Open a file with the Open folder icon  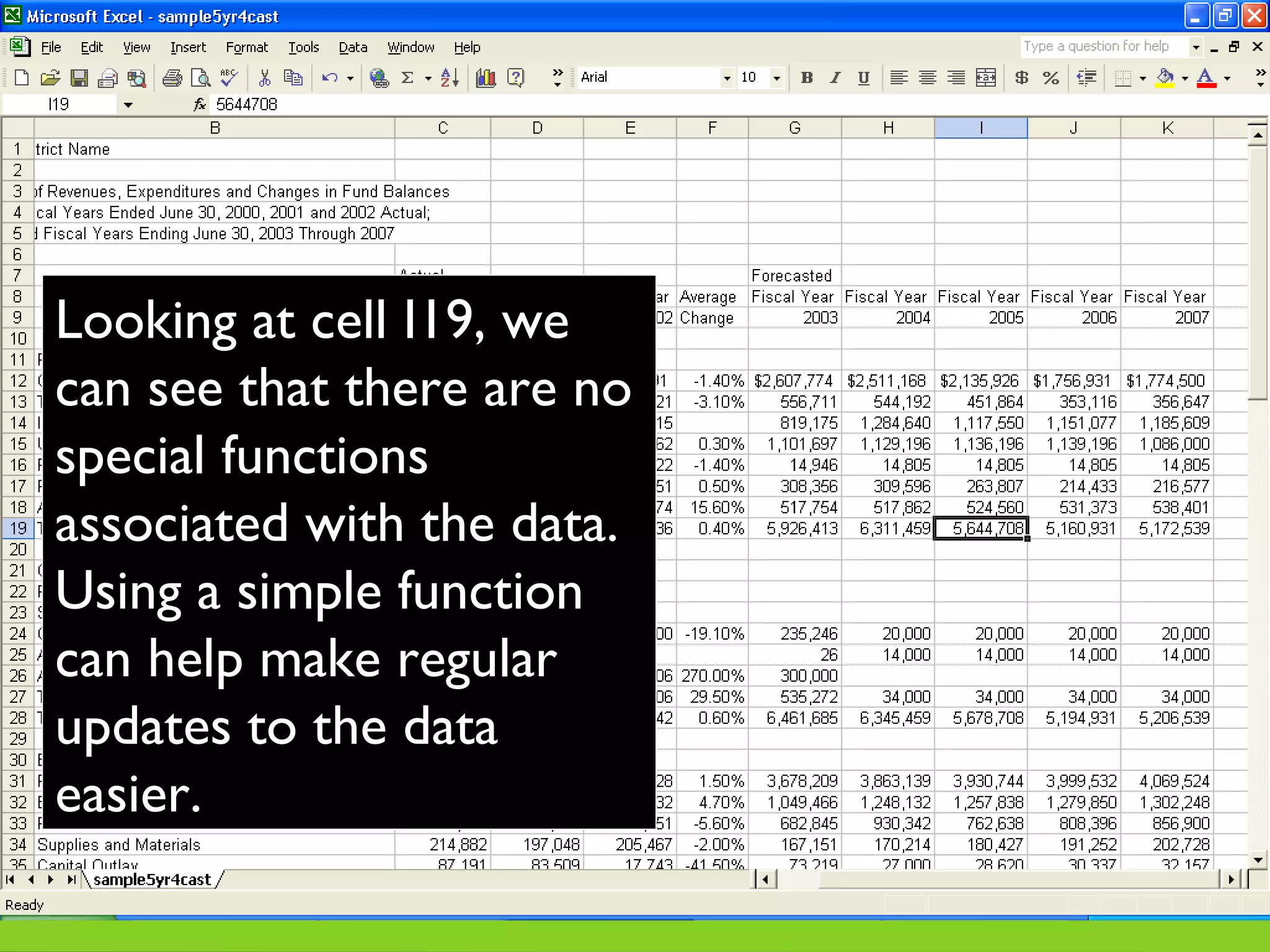pos(50,77)
